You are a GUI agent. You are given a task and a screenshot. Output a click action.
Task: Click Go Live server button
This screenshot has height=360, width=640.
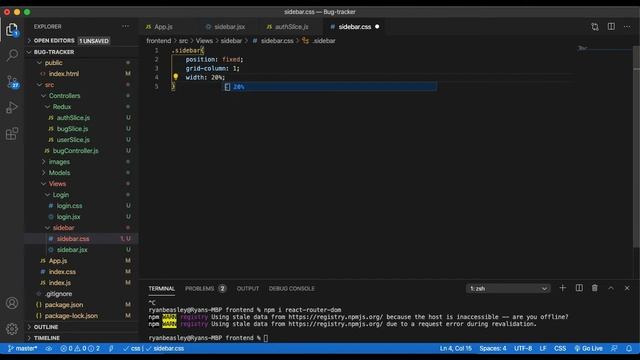pos(589,349)
